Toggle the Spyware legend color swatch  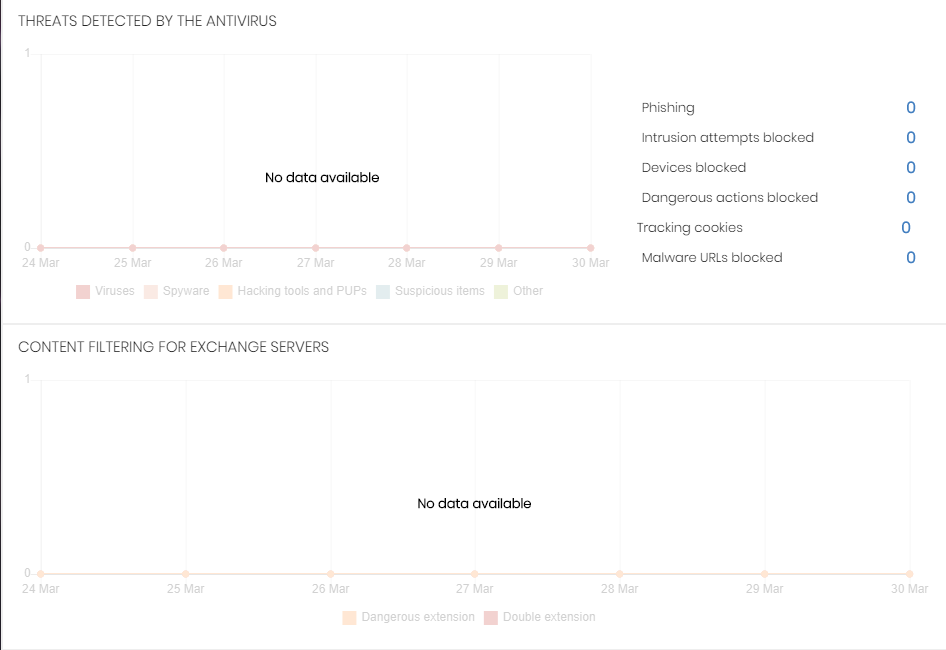[x=151, y=292]
